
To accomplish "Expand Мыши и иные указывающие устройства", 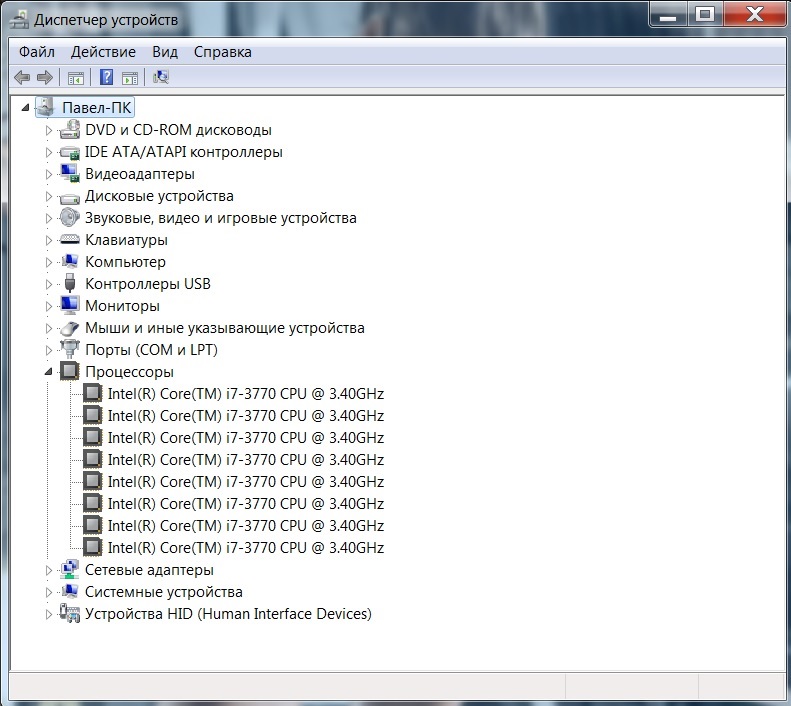I will (48, 328).
